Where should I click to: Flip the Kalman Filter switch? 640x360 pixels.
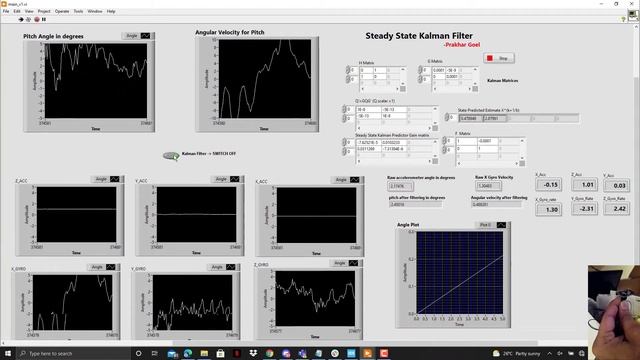[x=171, y=156]
